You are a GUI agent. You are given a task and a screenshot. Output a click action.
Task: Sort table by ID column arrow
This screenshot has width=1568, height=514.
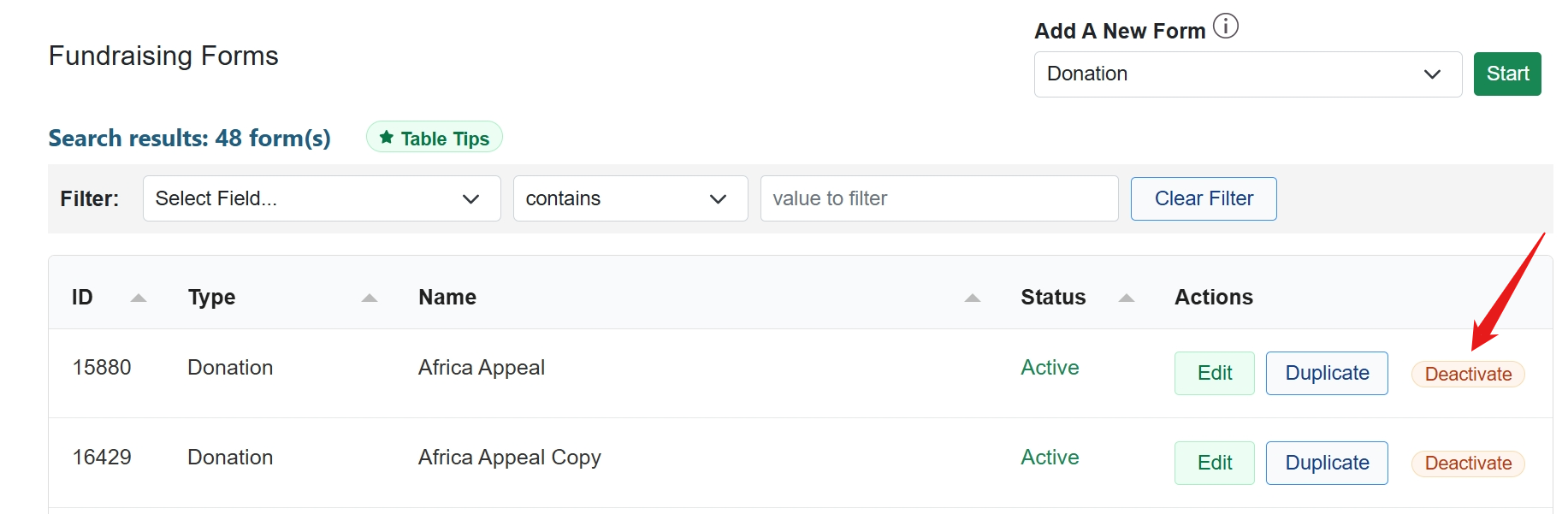click(138, 298)
